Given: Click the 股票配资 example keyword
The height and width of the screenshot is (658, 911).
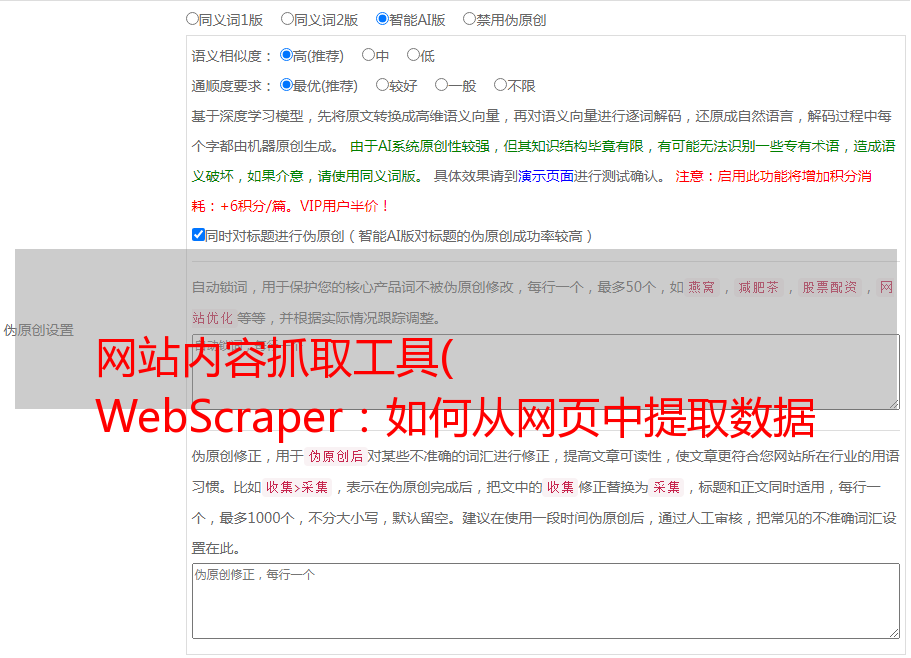Looking at the screenshot, I should (830, 287).
